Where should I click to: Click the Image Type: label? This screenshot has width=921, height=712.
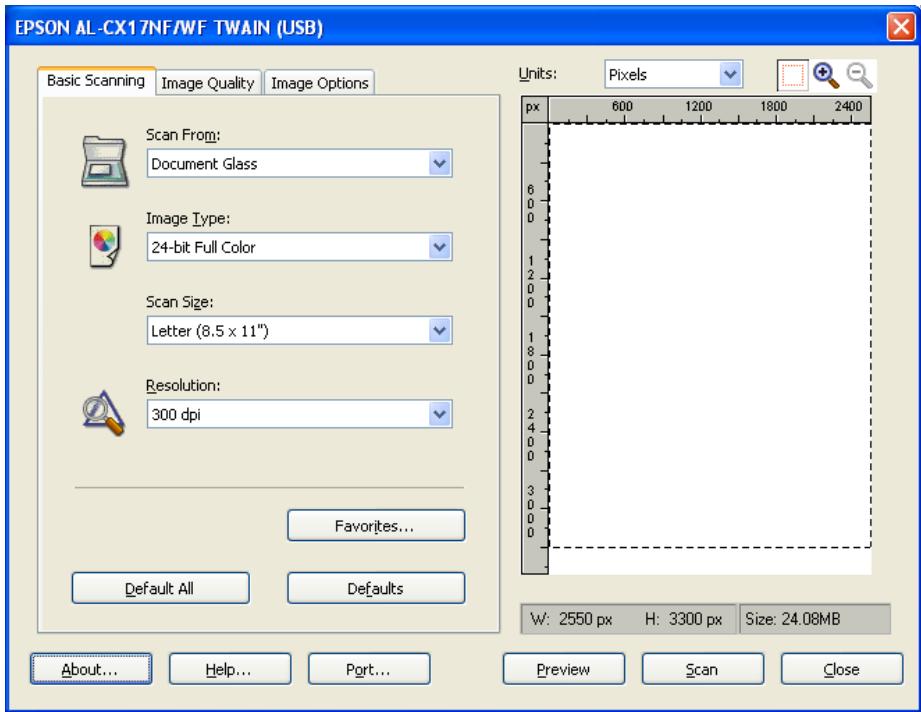(x=188, y=219)
